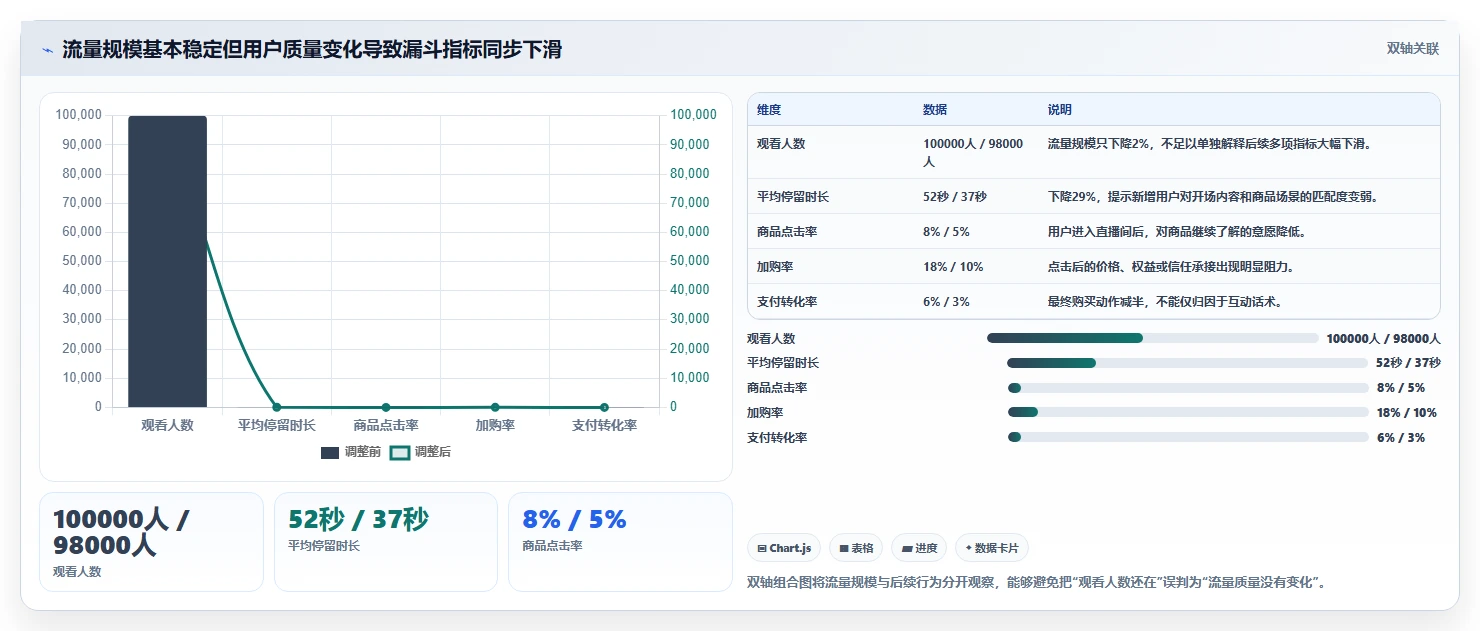Click the 加购率 progress bar
1480x631 pixels.
(x=1188, y=412)
